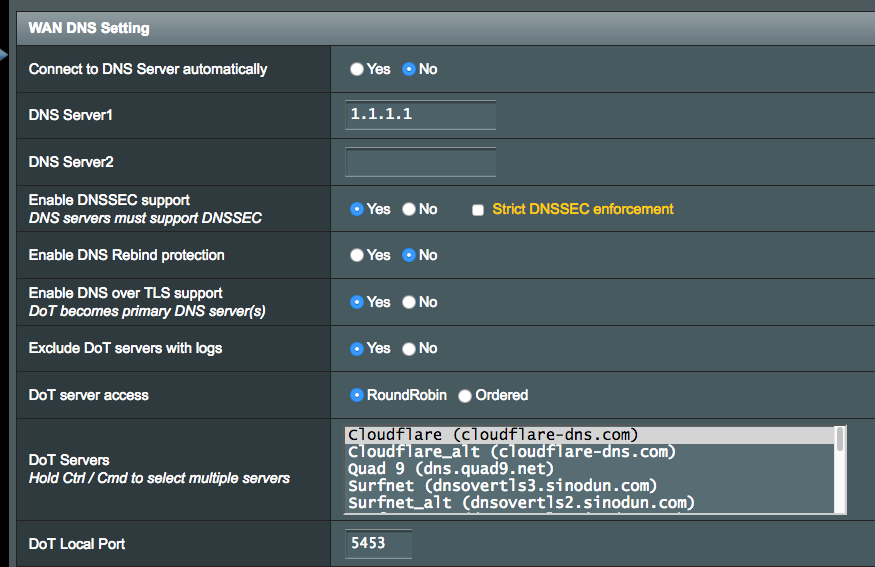The width and height of the screenshot is (875, 567).
Task: Select No for DNS Rebind protection
Action: [x=408, y=255]
